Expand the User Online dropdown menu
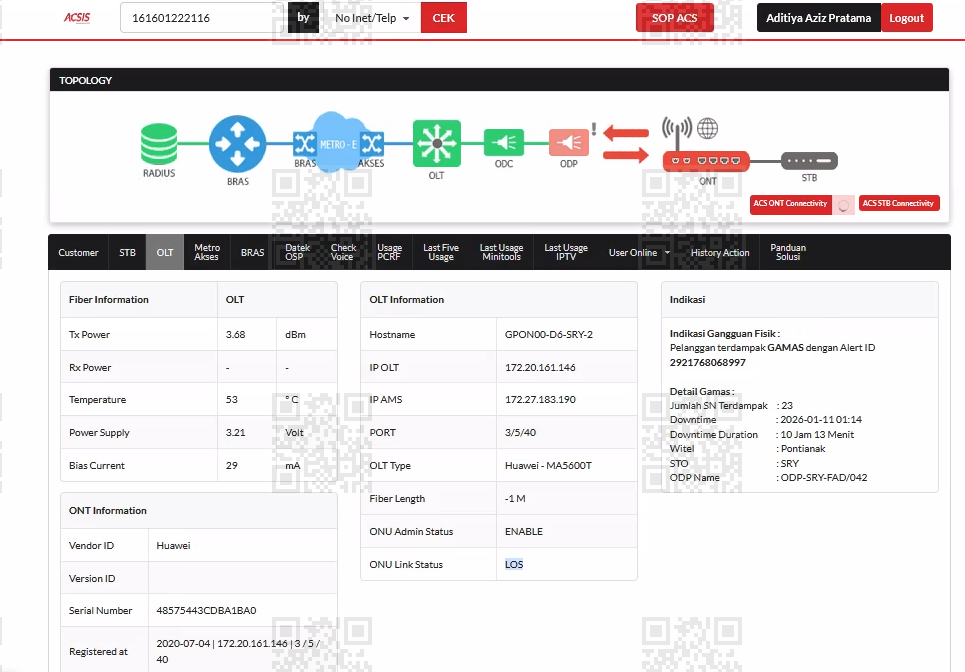Screen dimensions: 965x672 click(639, 252)
